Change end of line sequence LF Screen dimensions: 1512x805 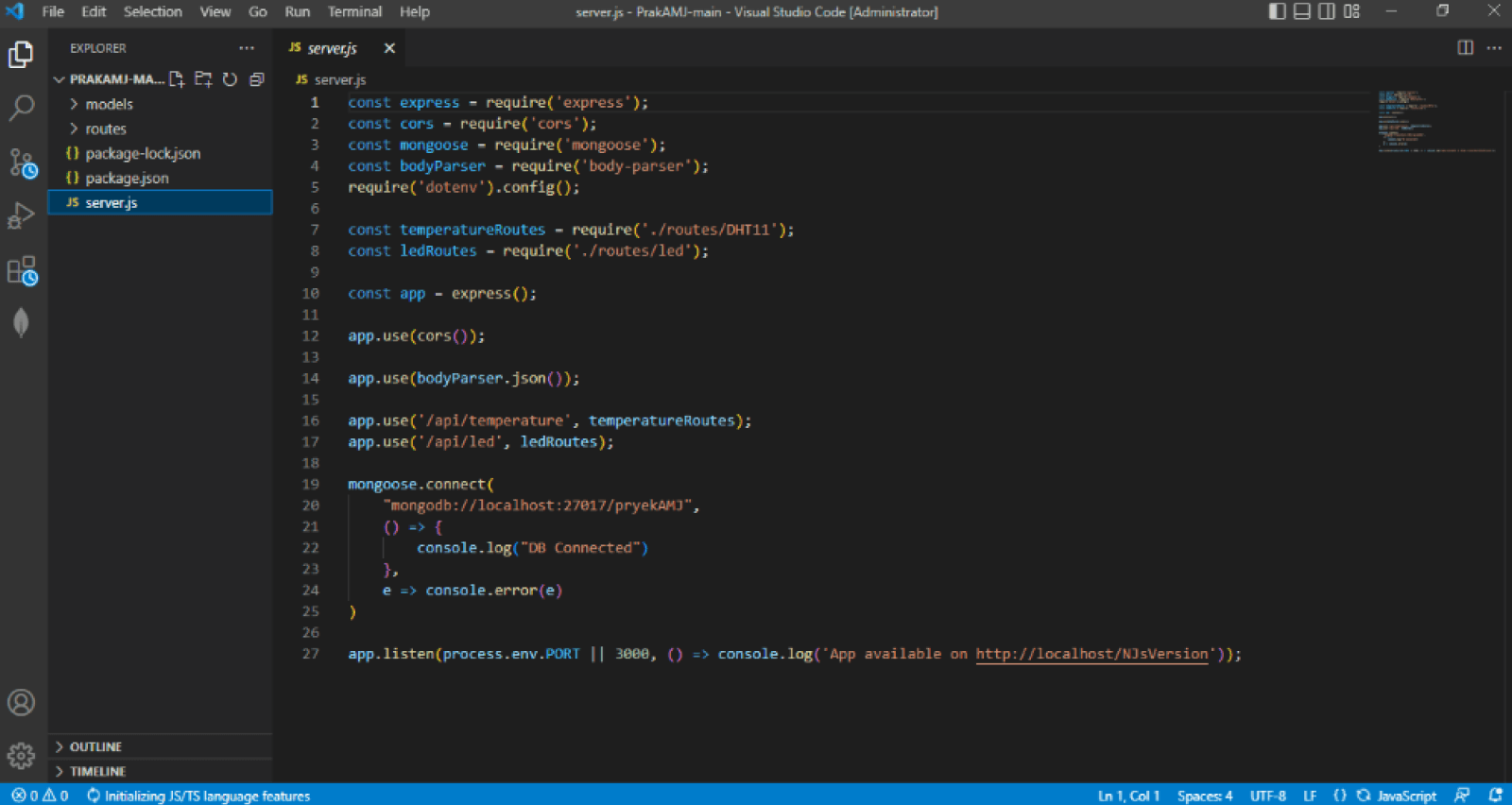1310,796
